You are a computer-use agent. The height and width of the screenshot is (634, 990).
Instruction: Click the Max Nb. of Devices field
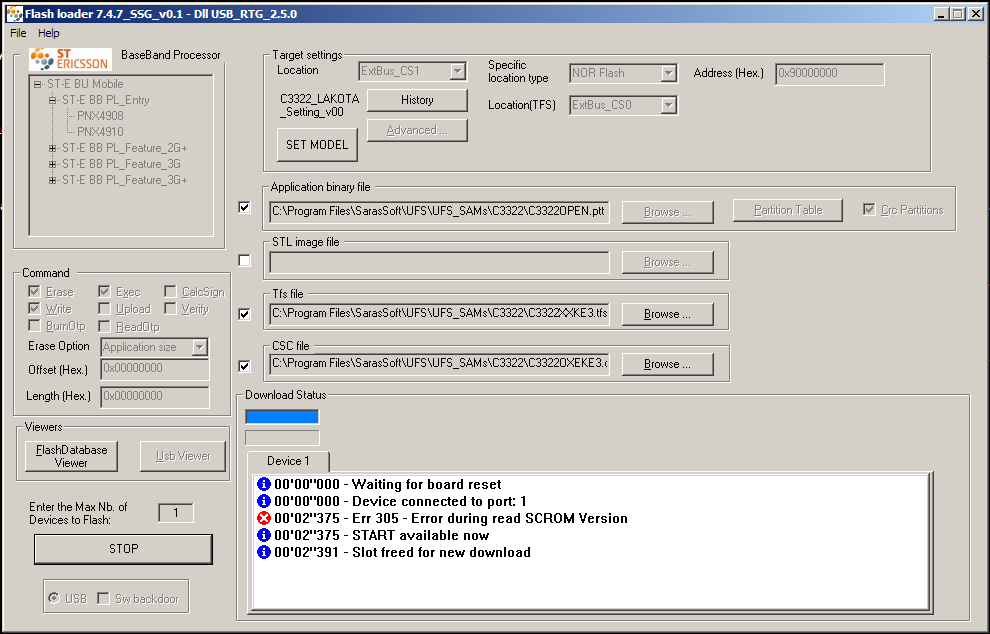click(176, 513)
